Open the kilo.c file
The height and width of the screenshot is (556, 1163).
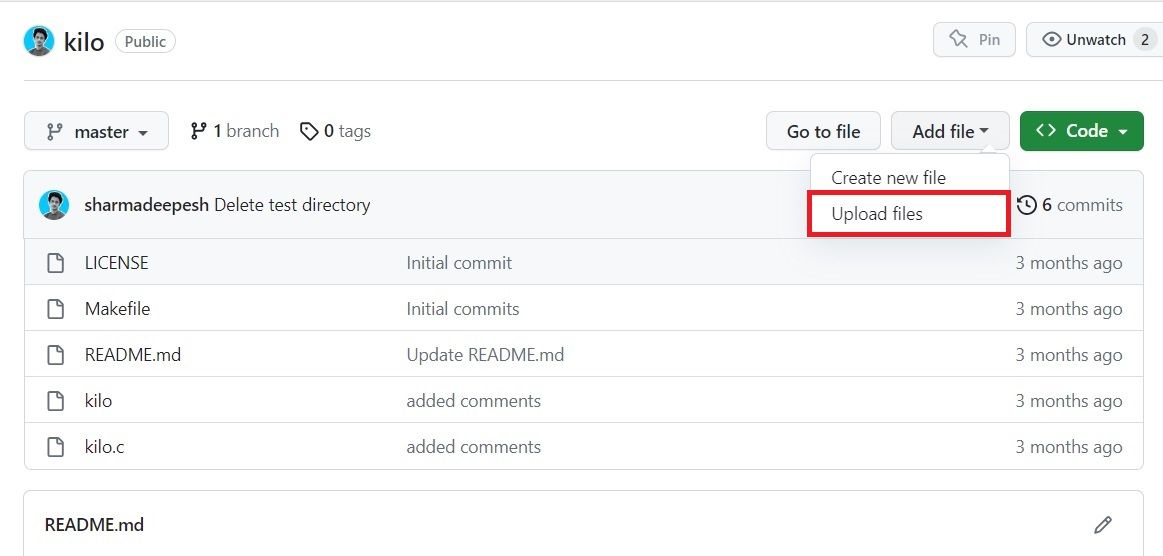coord(104,447)
